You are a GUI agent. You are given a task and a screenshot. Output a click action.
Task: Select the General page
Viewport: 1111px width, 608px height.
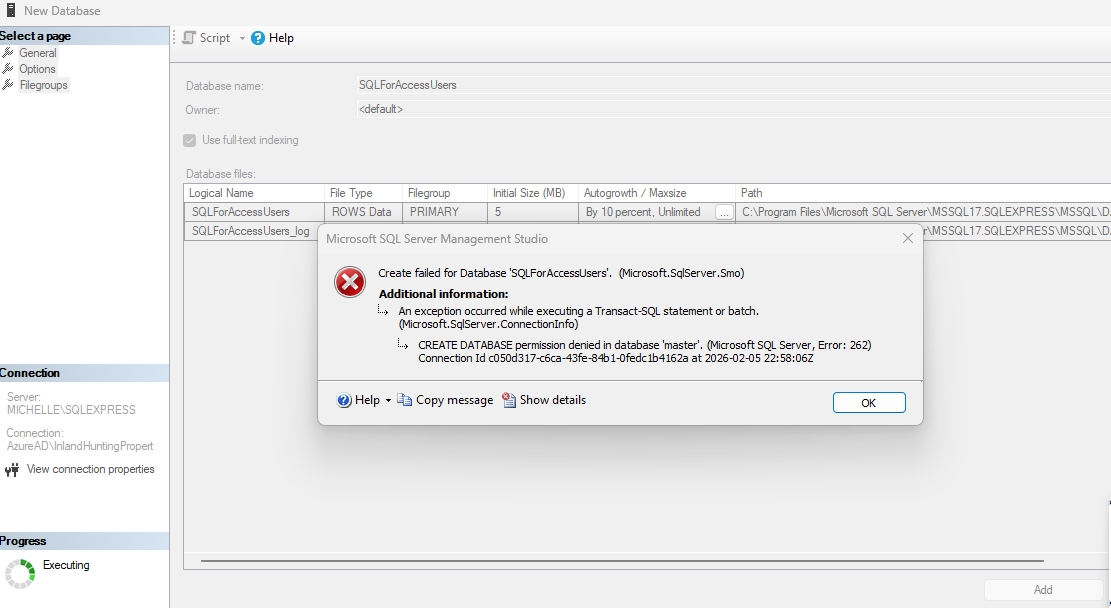[38, 53]
